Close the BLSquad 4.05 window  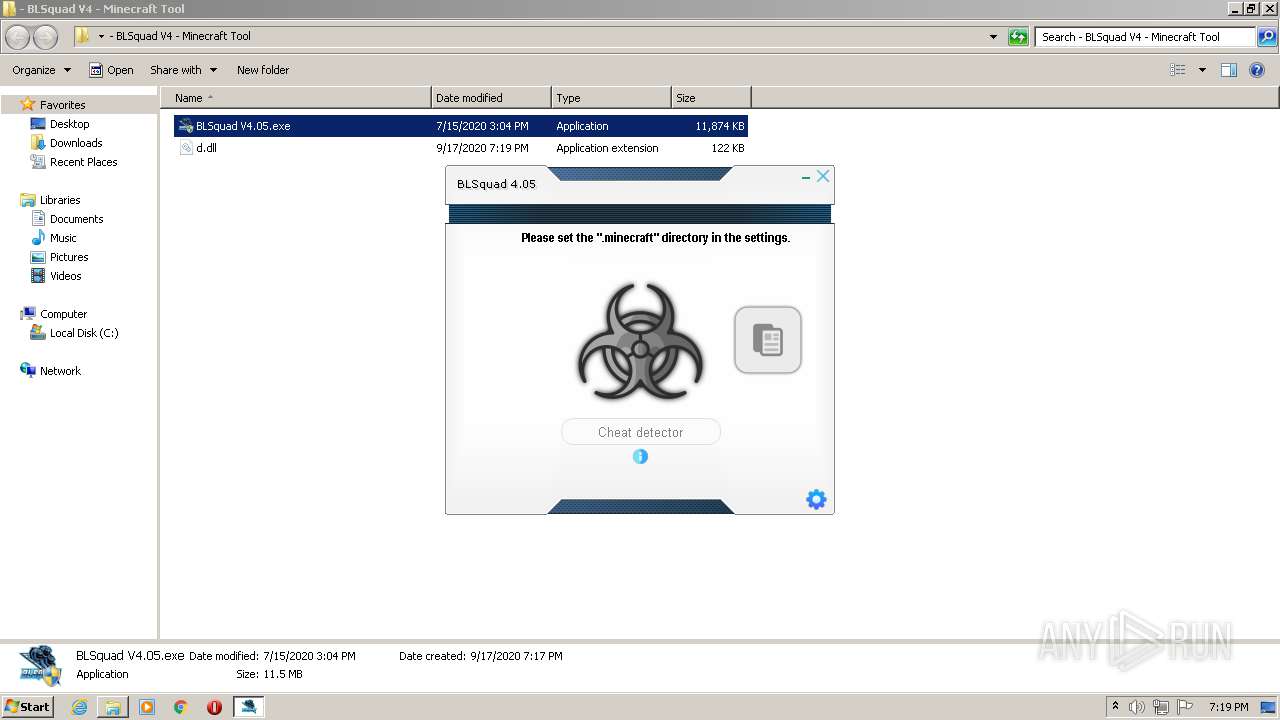823,176
